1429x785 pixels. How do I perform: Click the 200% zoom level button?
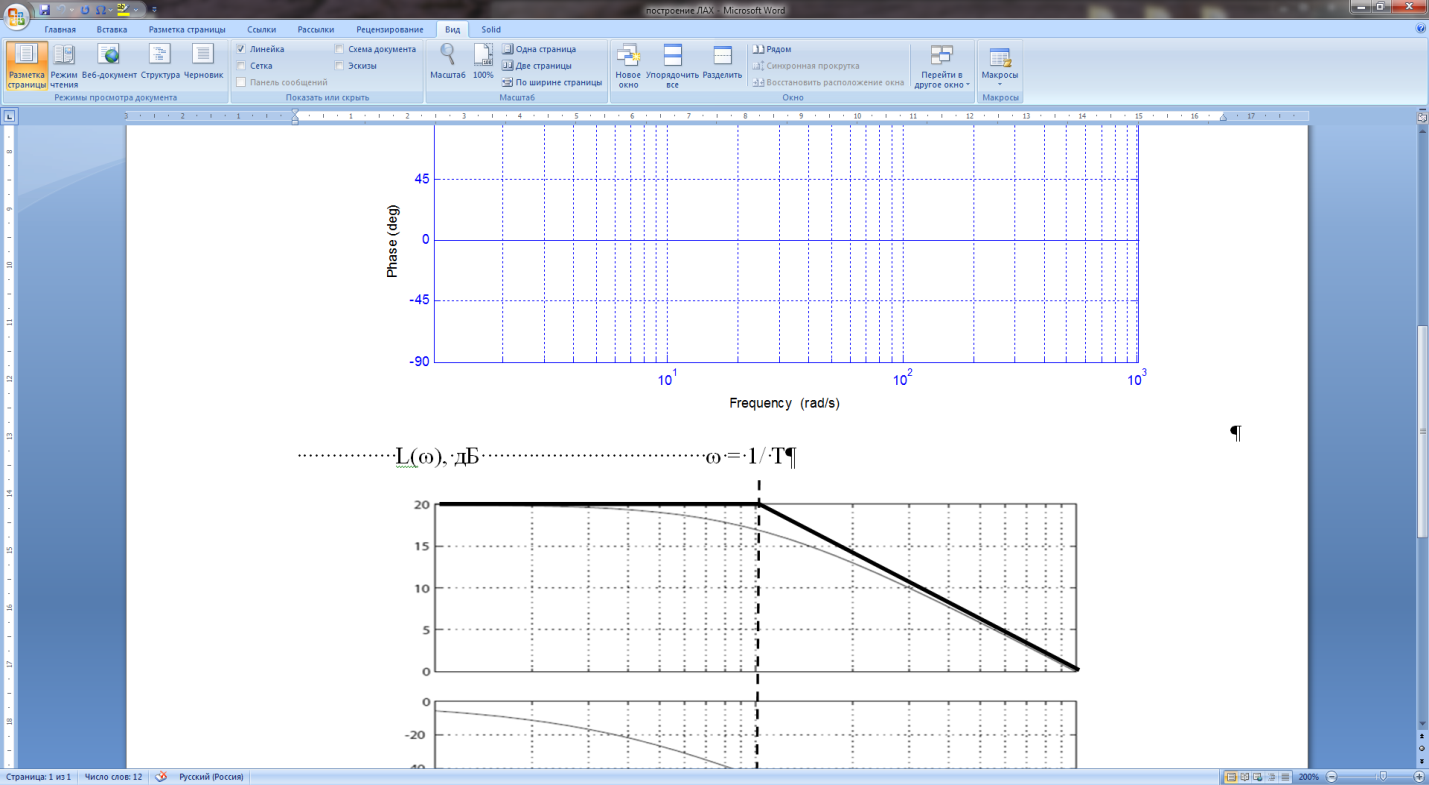pos(1308,777)
